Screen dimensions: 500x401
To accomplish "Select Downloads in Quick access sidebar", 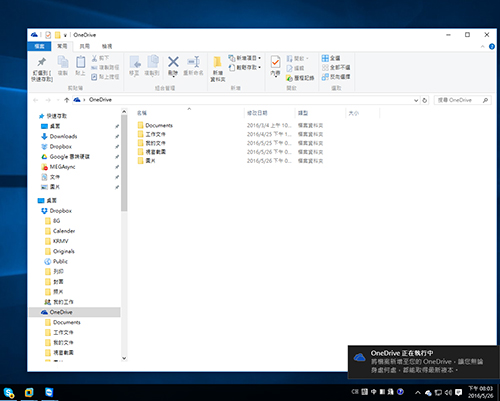I will [x=63, y=136].
